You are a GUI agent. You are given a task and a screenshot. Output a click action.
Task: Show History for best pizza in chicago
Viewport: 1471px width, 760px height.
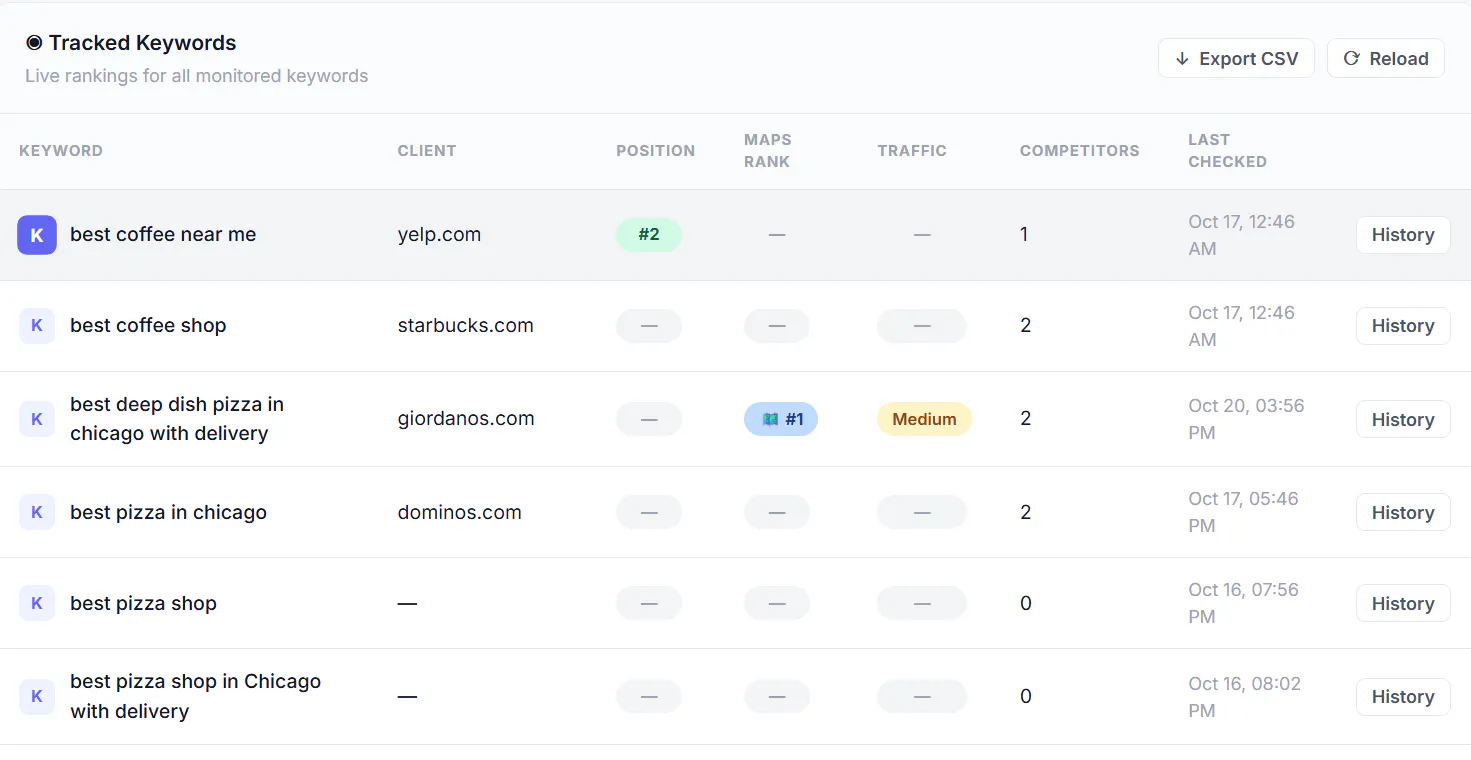click(x=1403, y=512)
